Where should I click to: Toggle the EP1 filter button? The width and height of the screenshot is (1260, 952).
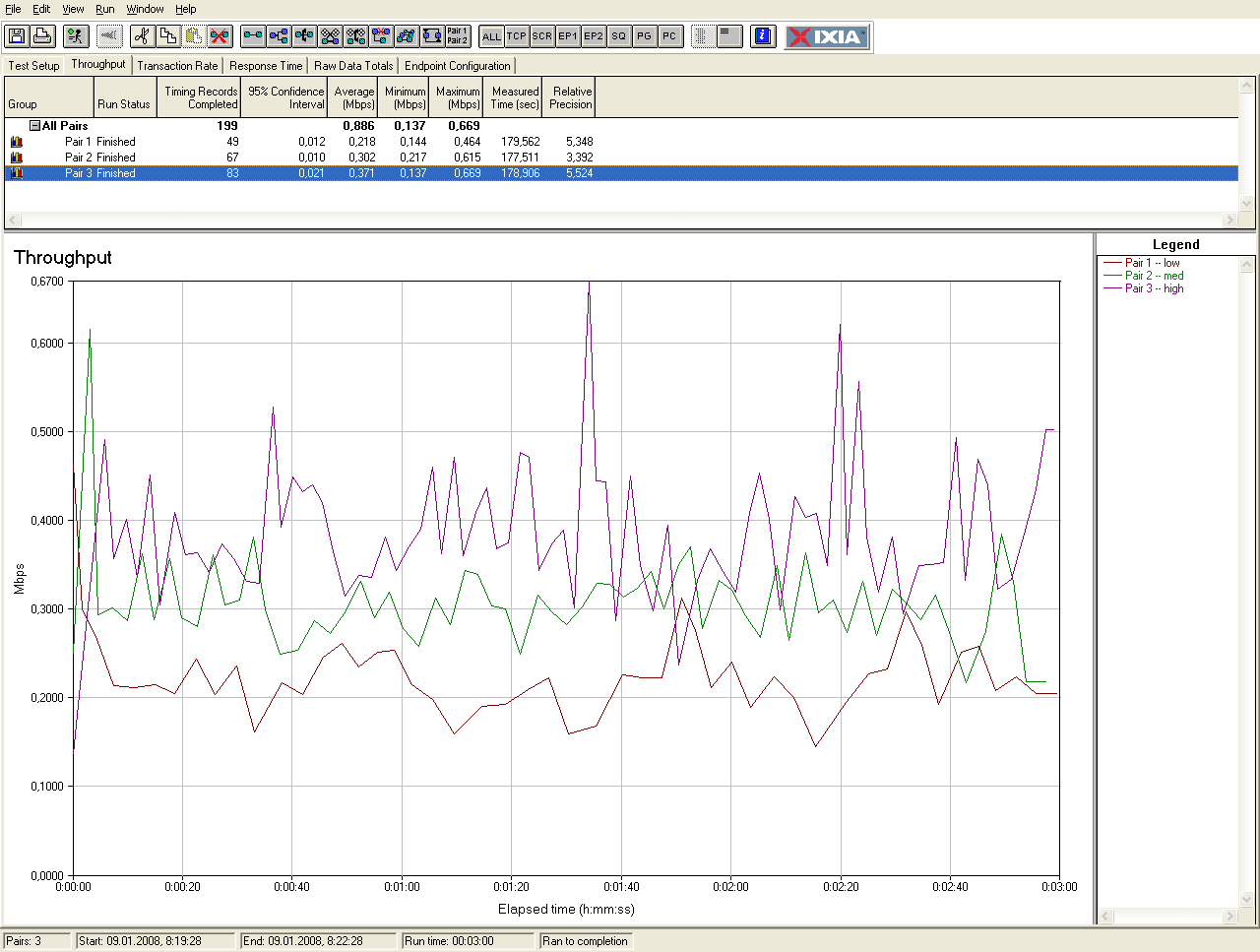coord(568,36)
